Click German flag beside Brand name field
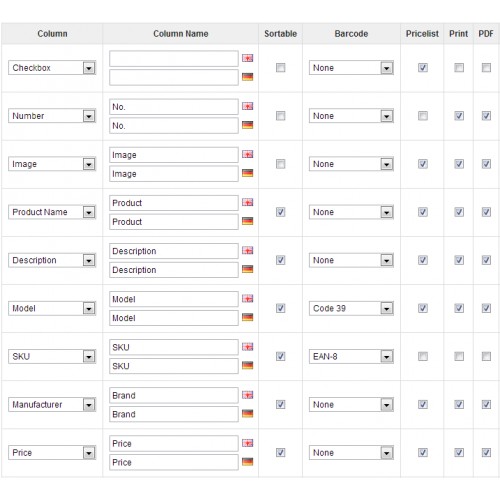The image size is (500, 500). click(247, 414)
